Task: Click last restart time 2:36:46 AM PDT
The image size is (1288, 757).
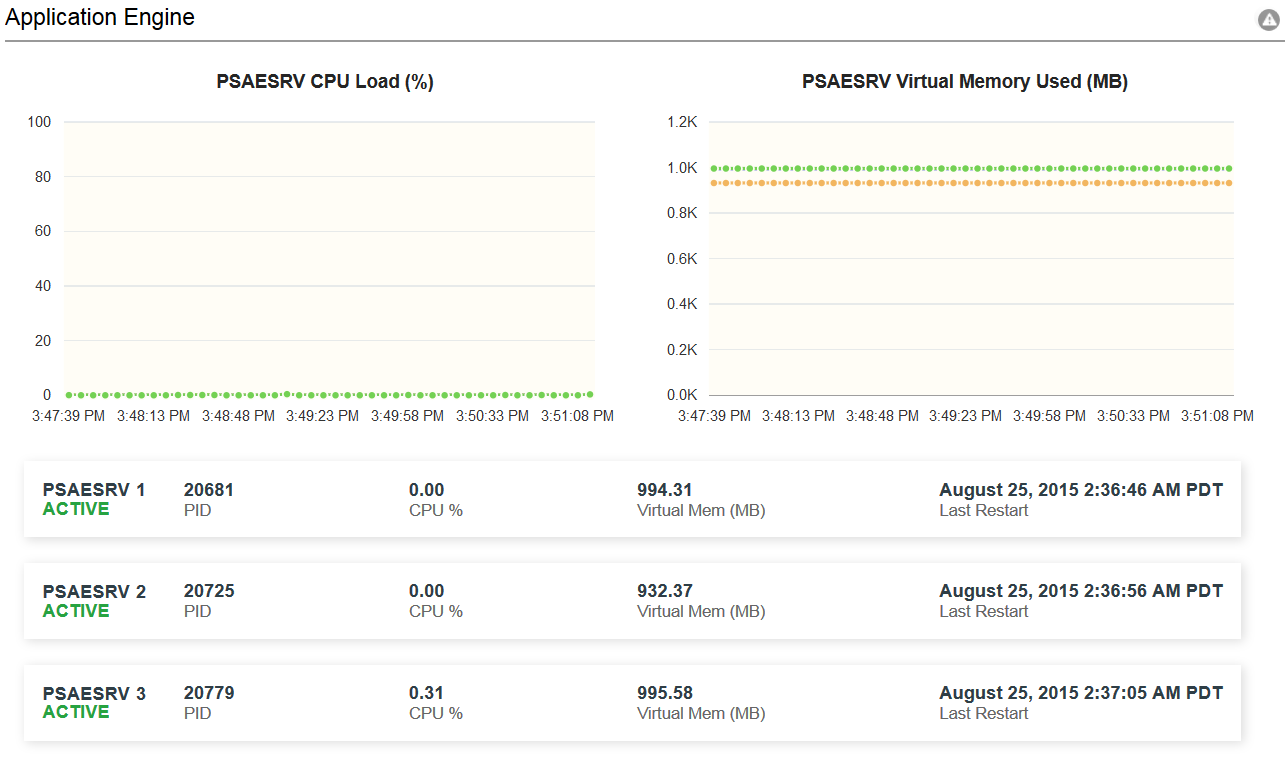Action: pos(1081,490)
